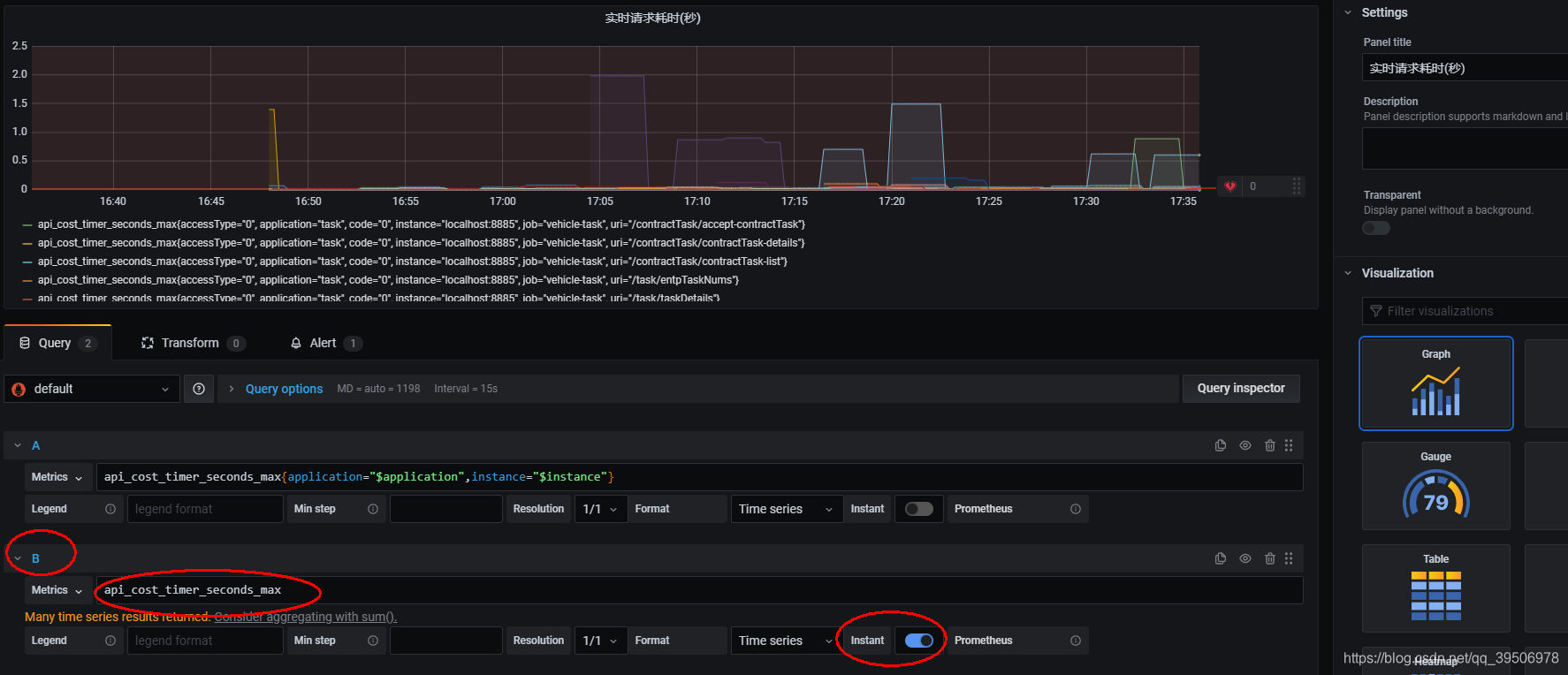1568x675 pixels.
Task: Click Min step input in query B
Action: pyautogui.click(x=445, y=641)
